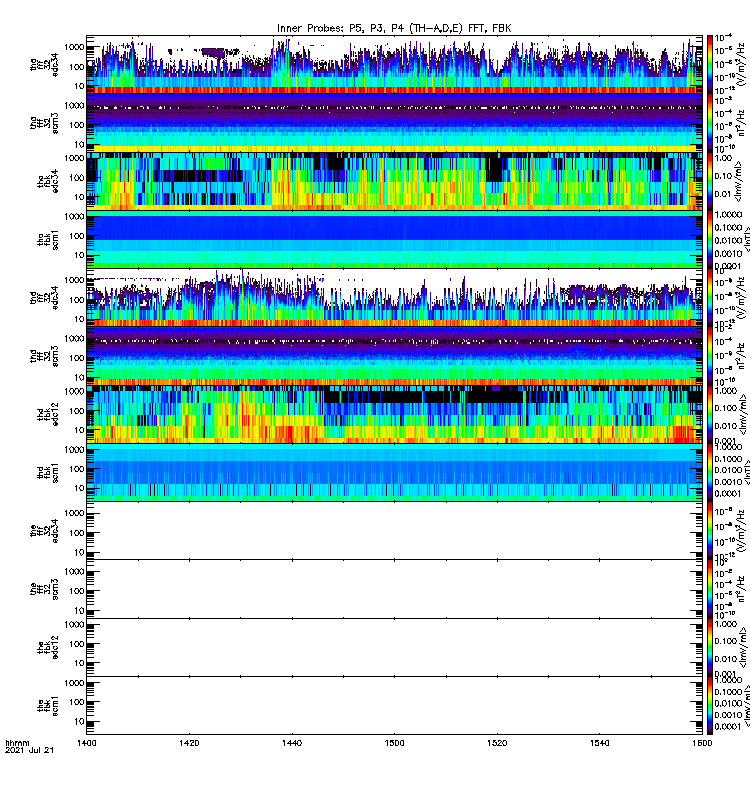Click inside the thd fff scm3 spectrogram
The width and height of the screenshot is (750, 800).
[x=394, y=356]
